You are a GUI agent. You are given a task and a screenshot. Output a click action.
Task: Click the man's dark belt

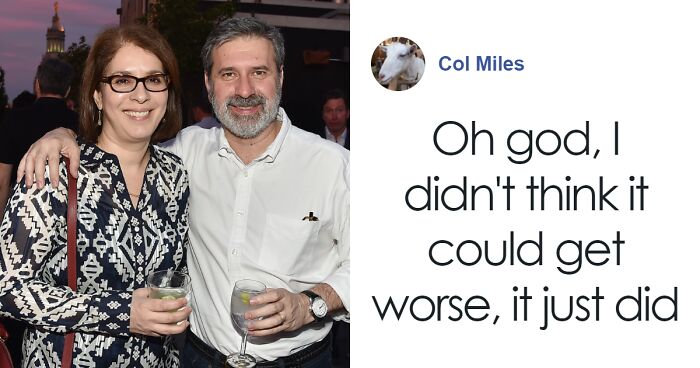(259, 351)
